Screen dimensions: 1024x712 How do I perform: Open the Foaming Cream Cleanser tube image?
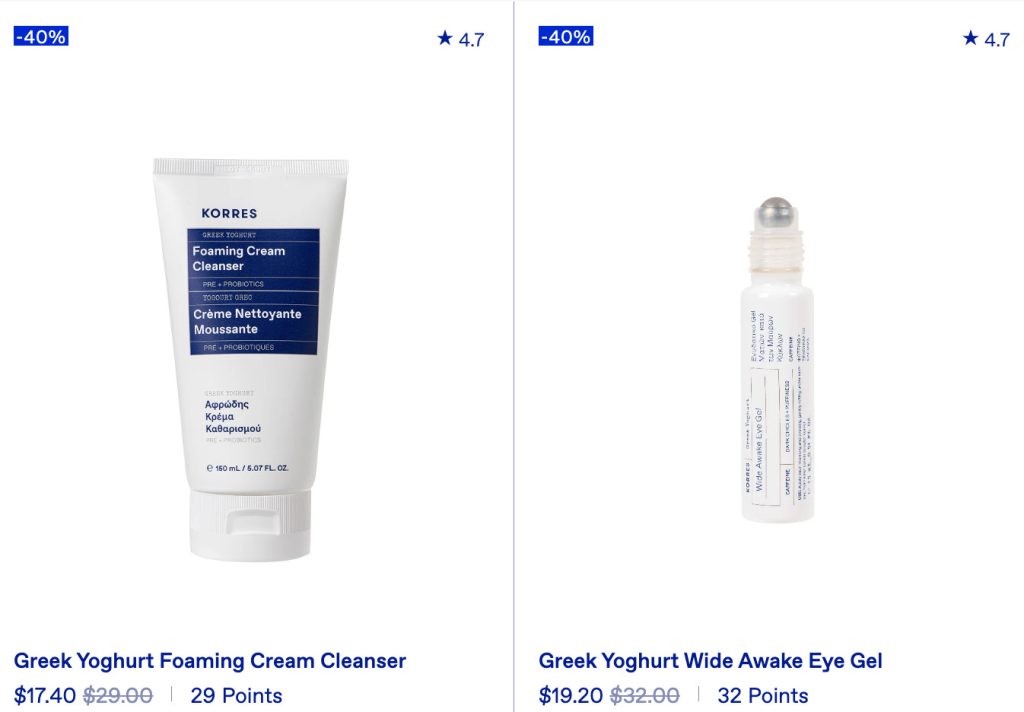tap(251, 359)
